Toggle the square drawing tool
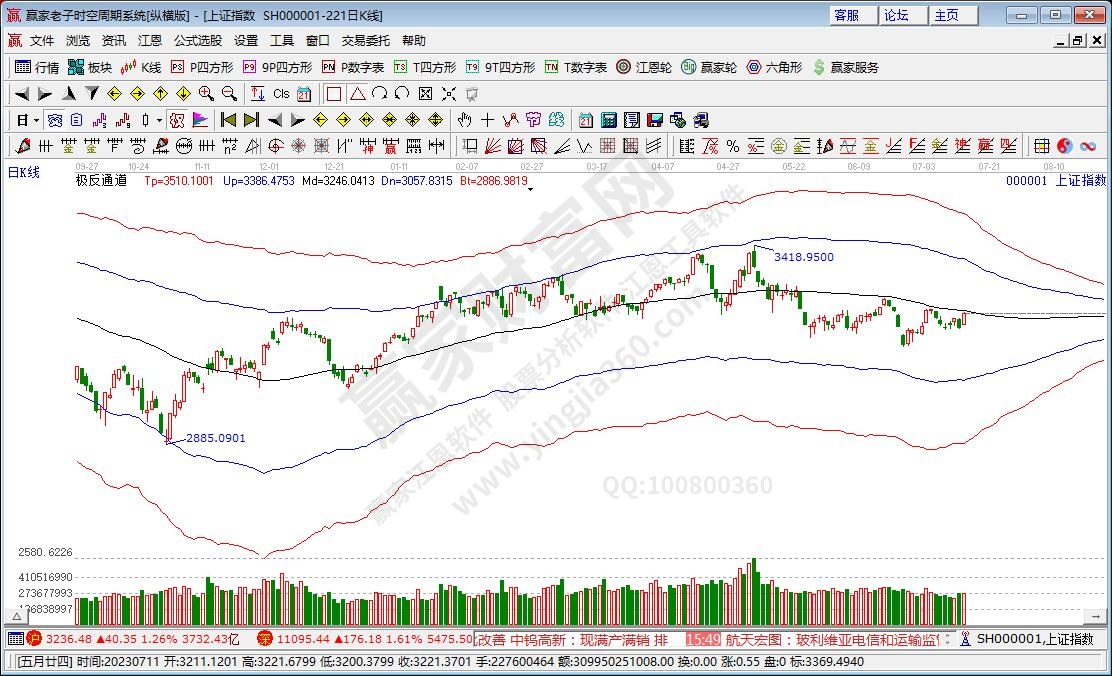The image size is (1112, 676). coord(333,94)
